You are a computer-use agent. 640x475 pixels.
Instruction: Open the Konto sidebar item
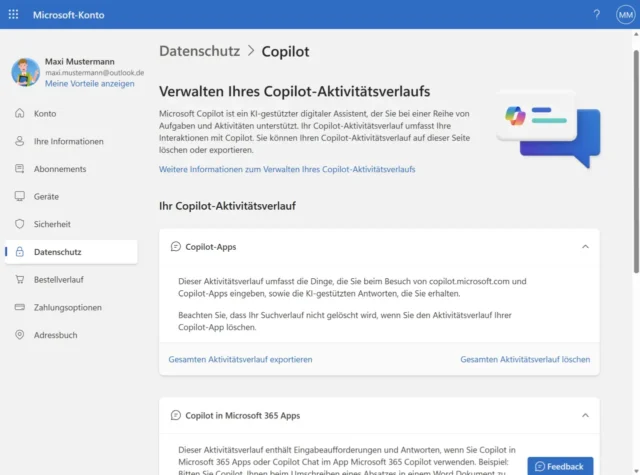pyautogui.click(x=71, y=113)
